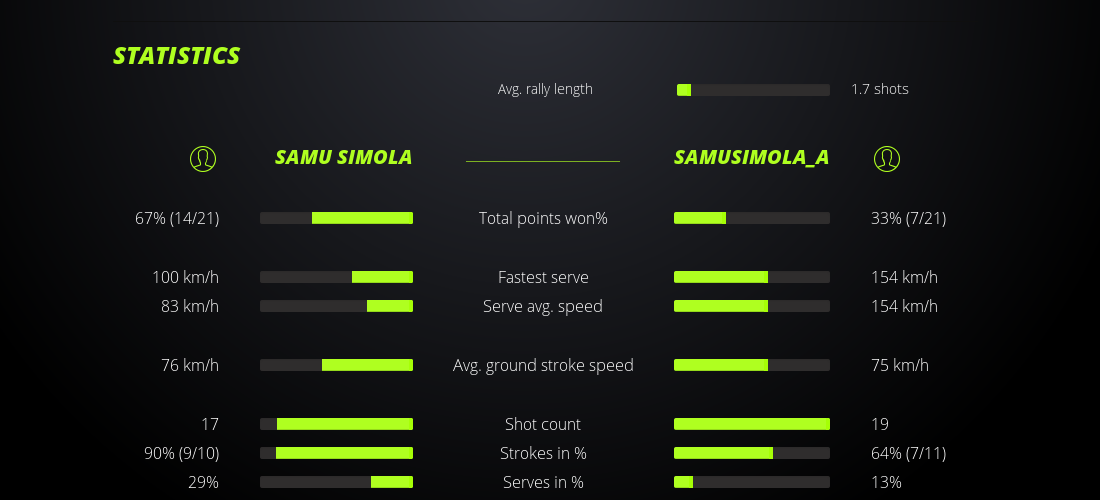Click the 1.7 shots value
Image resolution: width=1100 pixels, height=500 pixels.
(880, 89)
